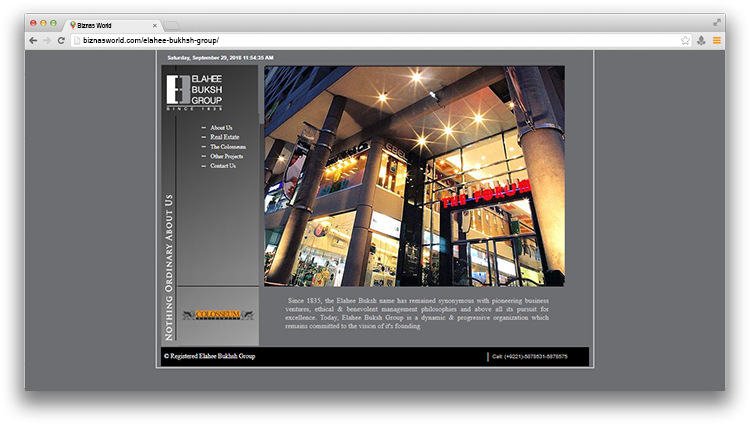Image resolution: width=750 pixels, height=425 pixels.
Task: Click the browser forward arrow
Action: coord(47,40)
